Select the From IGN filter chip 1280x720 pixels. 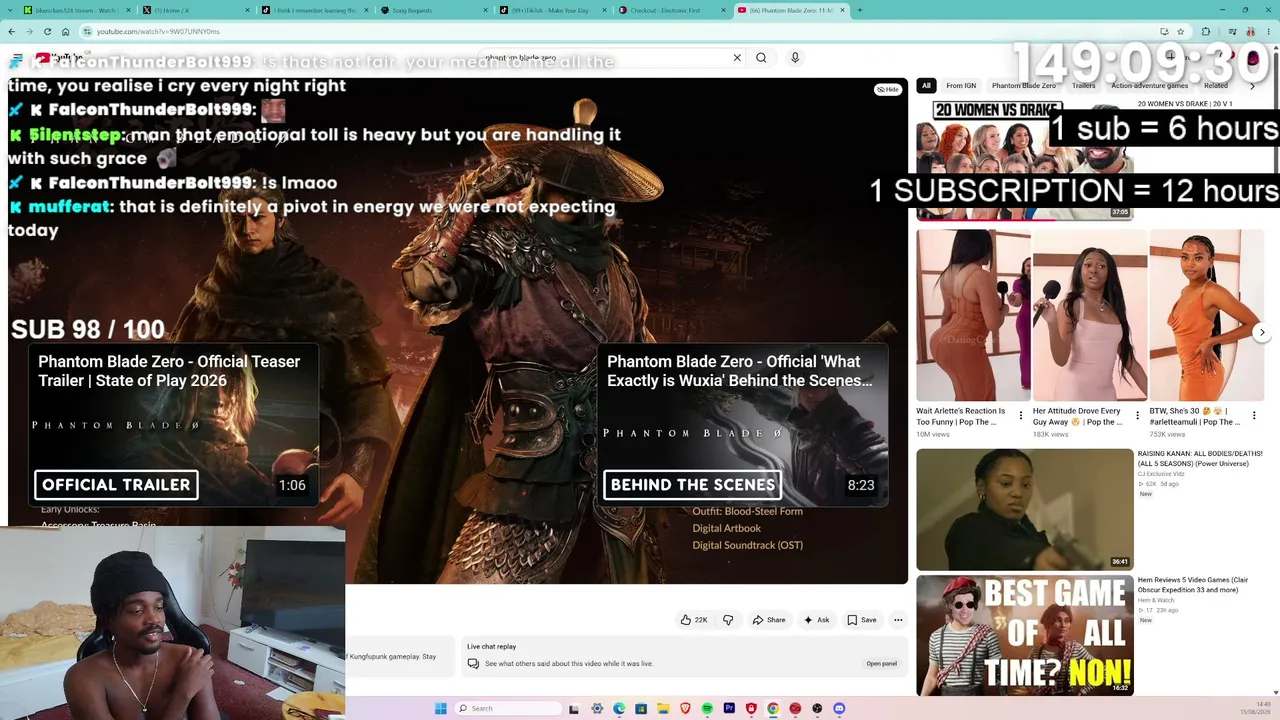click(961, 86)
